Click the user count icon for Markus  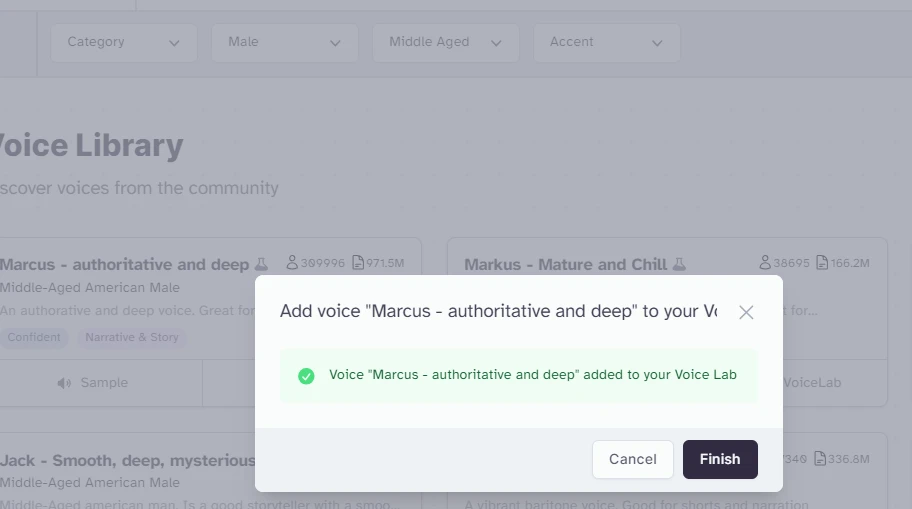[x=765, y=262]
